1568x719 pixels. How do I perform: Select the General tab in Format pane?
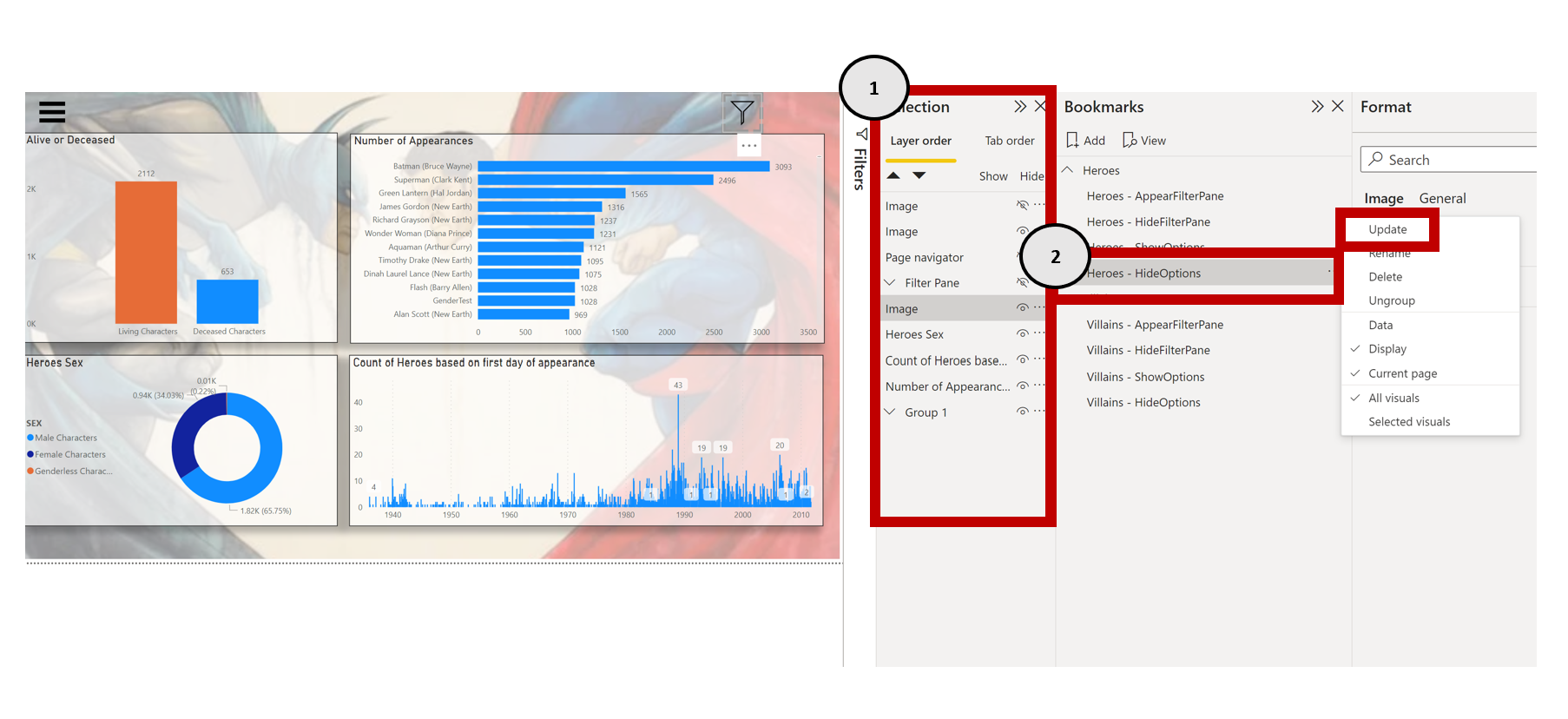point(1442,198)
